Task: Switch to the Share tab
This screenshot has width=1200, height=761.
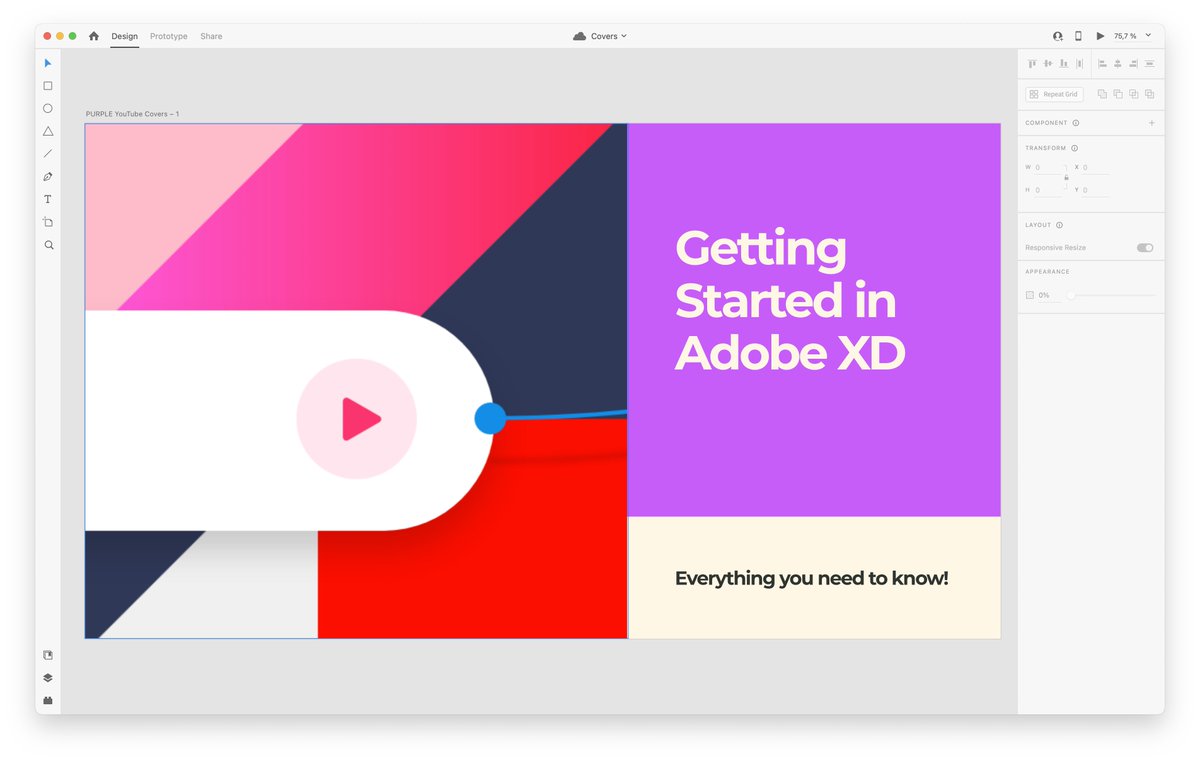Action: (x=211, y=36)
